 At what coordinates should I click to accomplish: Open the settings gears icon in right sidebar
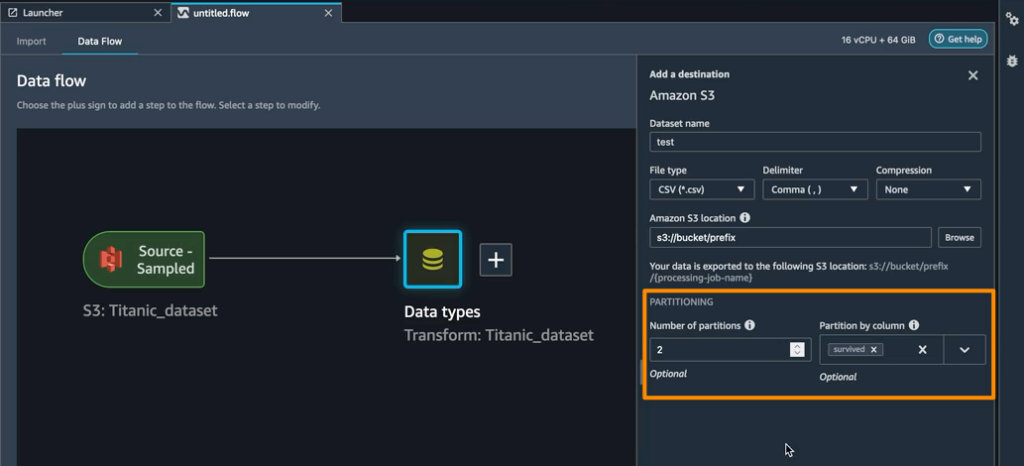[x=1012, y=20]
